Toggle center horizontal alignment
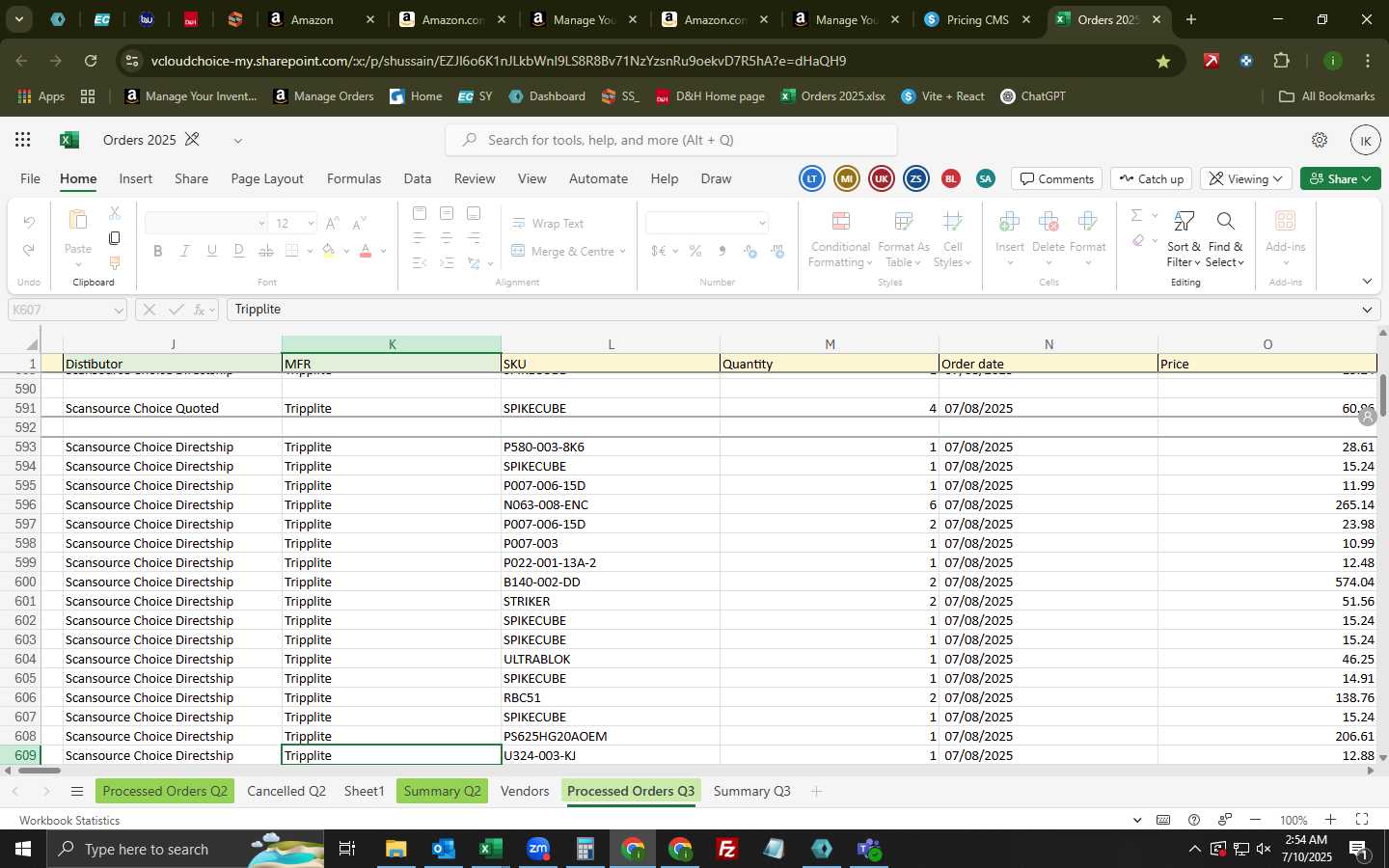This screenshot has width=1389, height=868. pyautogui.click(x=447, y=237)
